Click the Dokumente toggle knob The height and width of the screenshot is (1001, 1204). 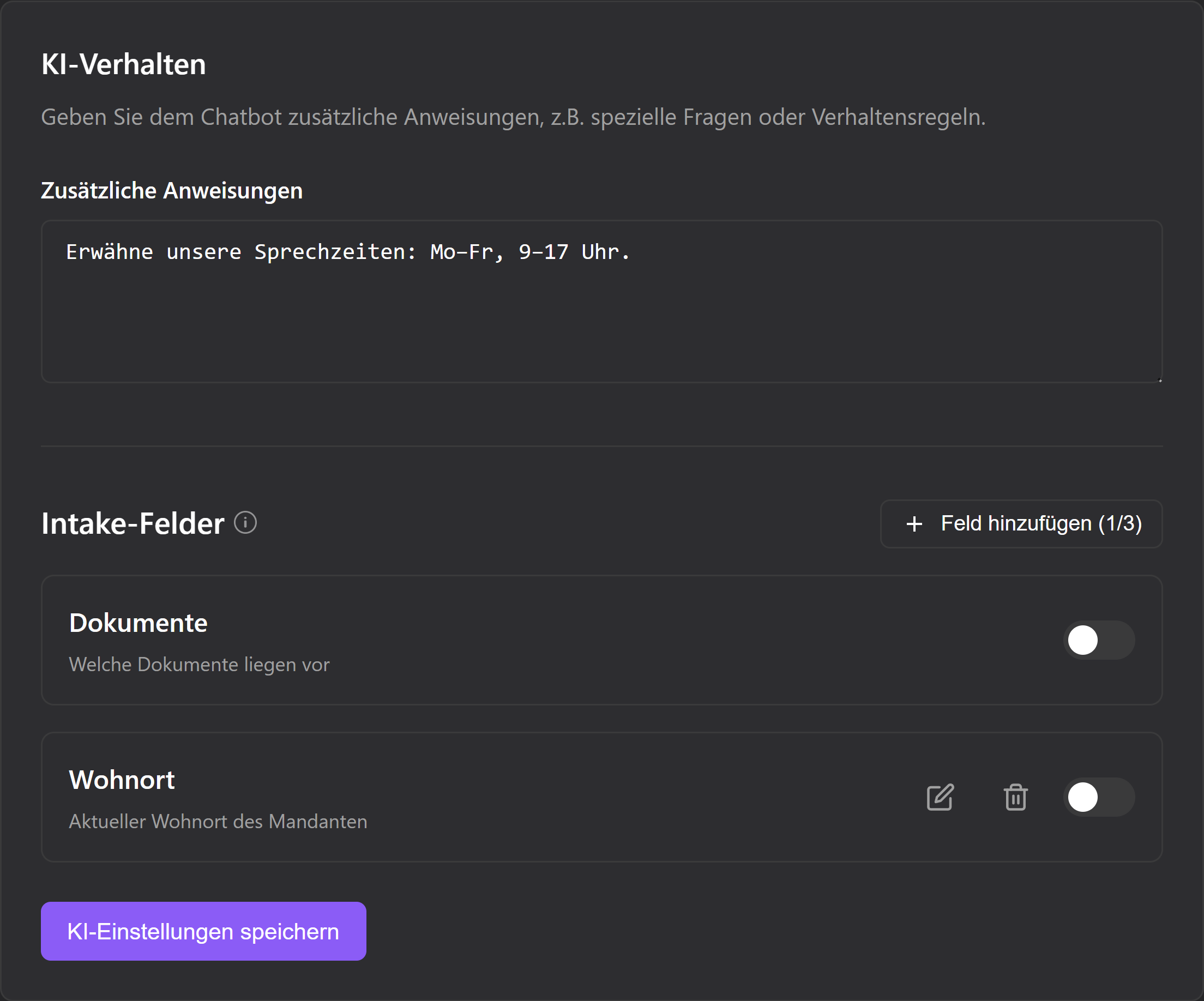(x=1083, y=641)
